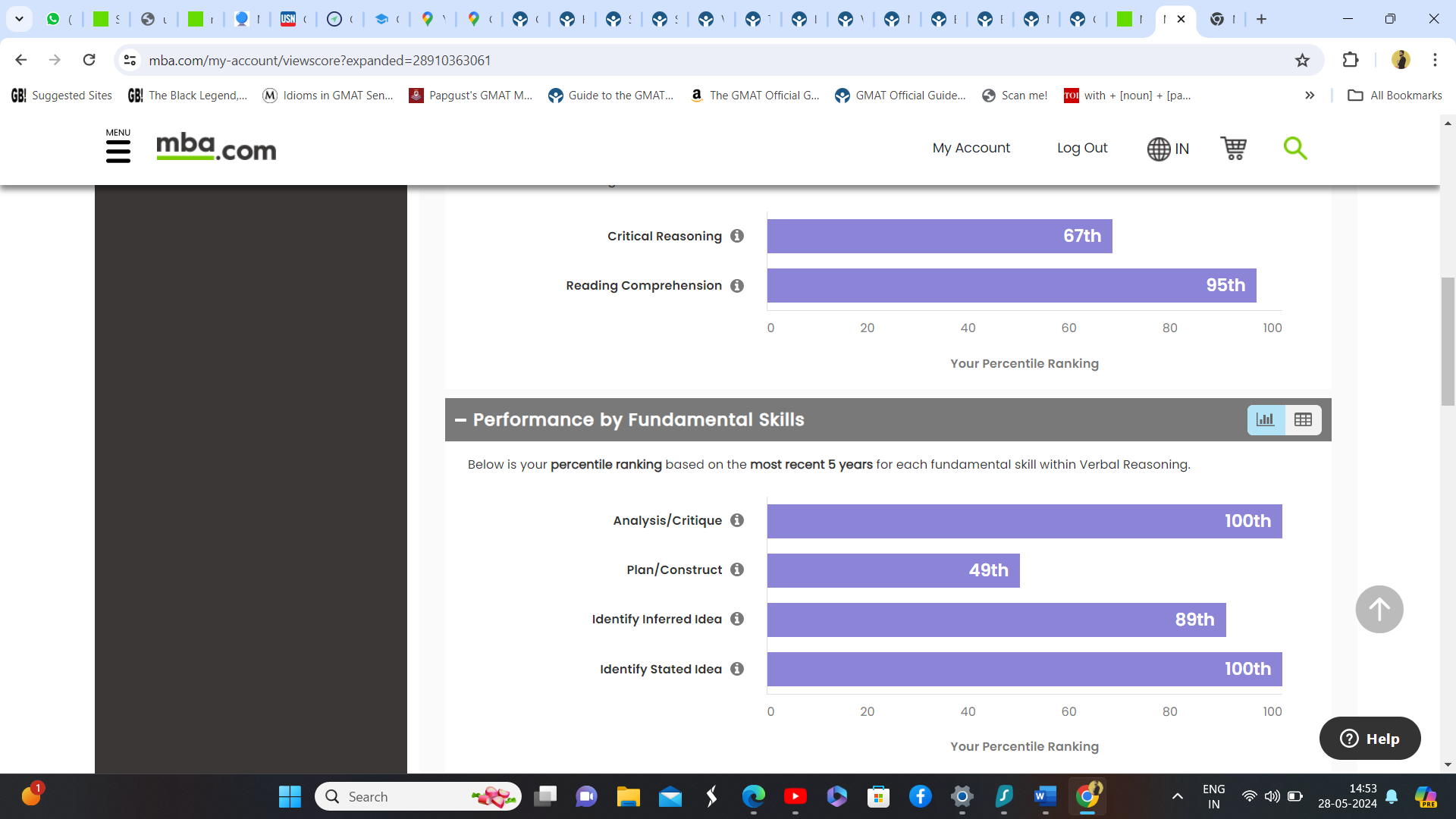Click Log Out link
Screen dimensions: 1456x819
click(1081, 148)
